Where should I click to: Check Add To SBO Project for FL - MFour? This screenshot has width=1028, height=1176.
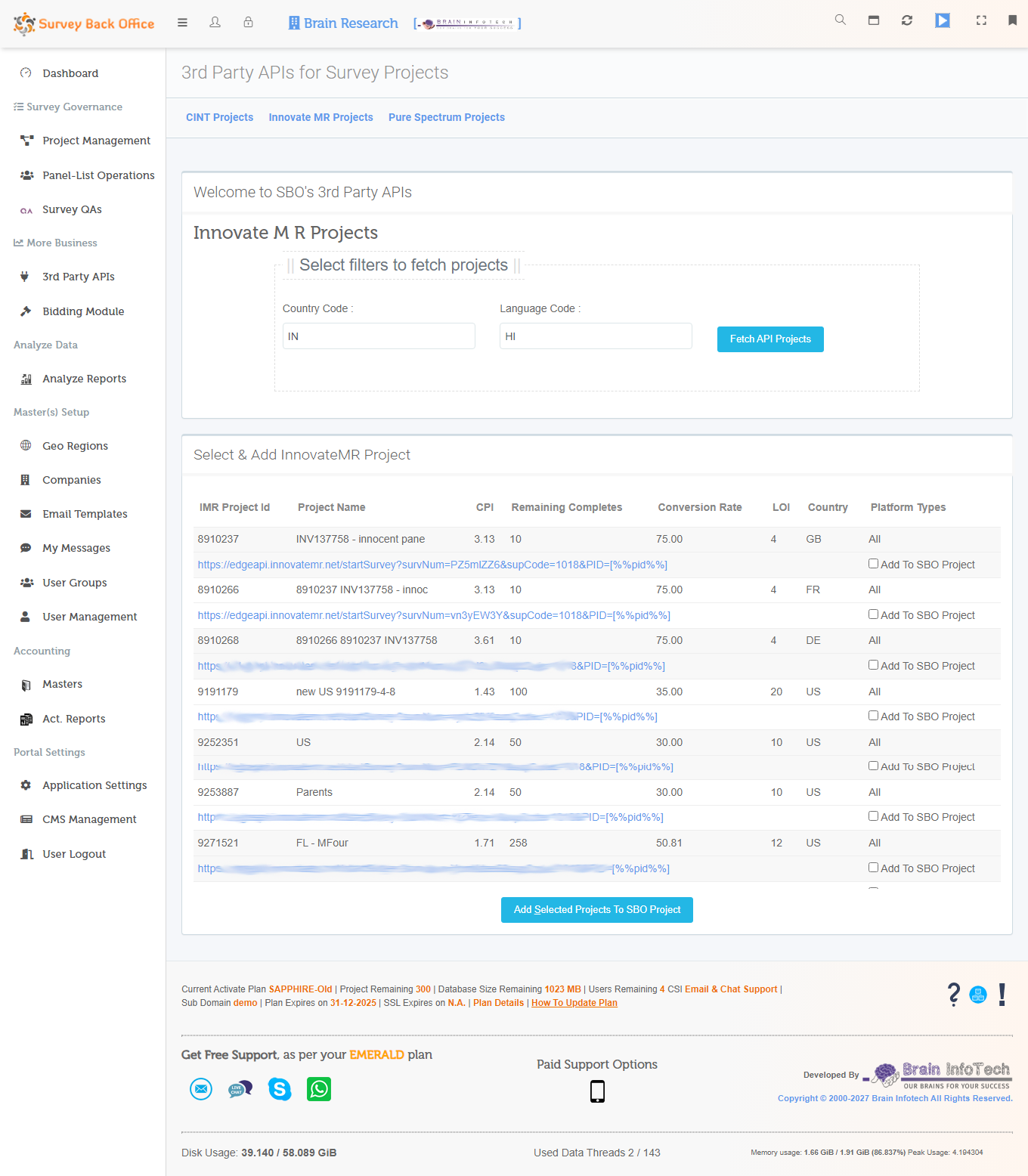coord(873,867)
